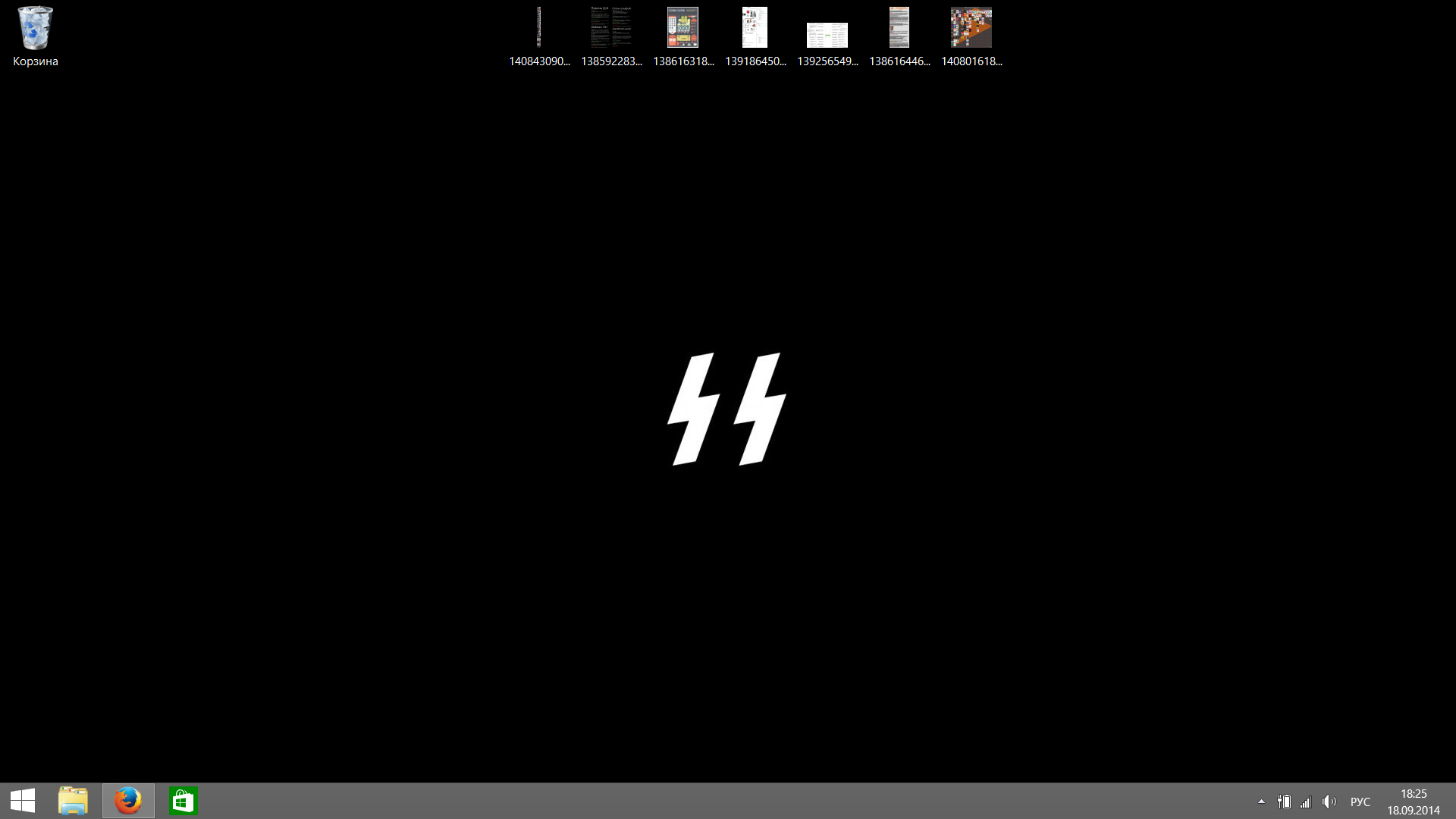Open the wireless network signal icon
1456x819 pixels.
coord(1306,802)
